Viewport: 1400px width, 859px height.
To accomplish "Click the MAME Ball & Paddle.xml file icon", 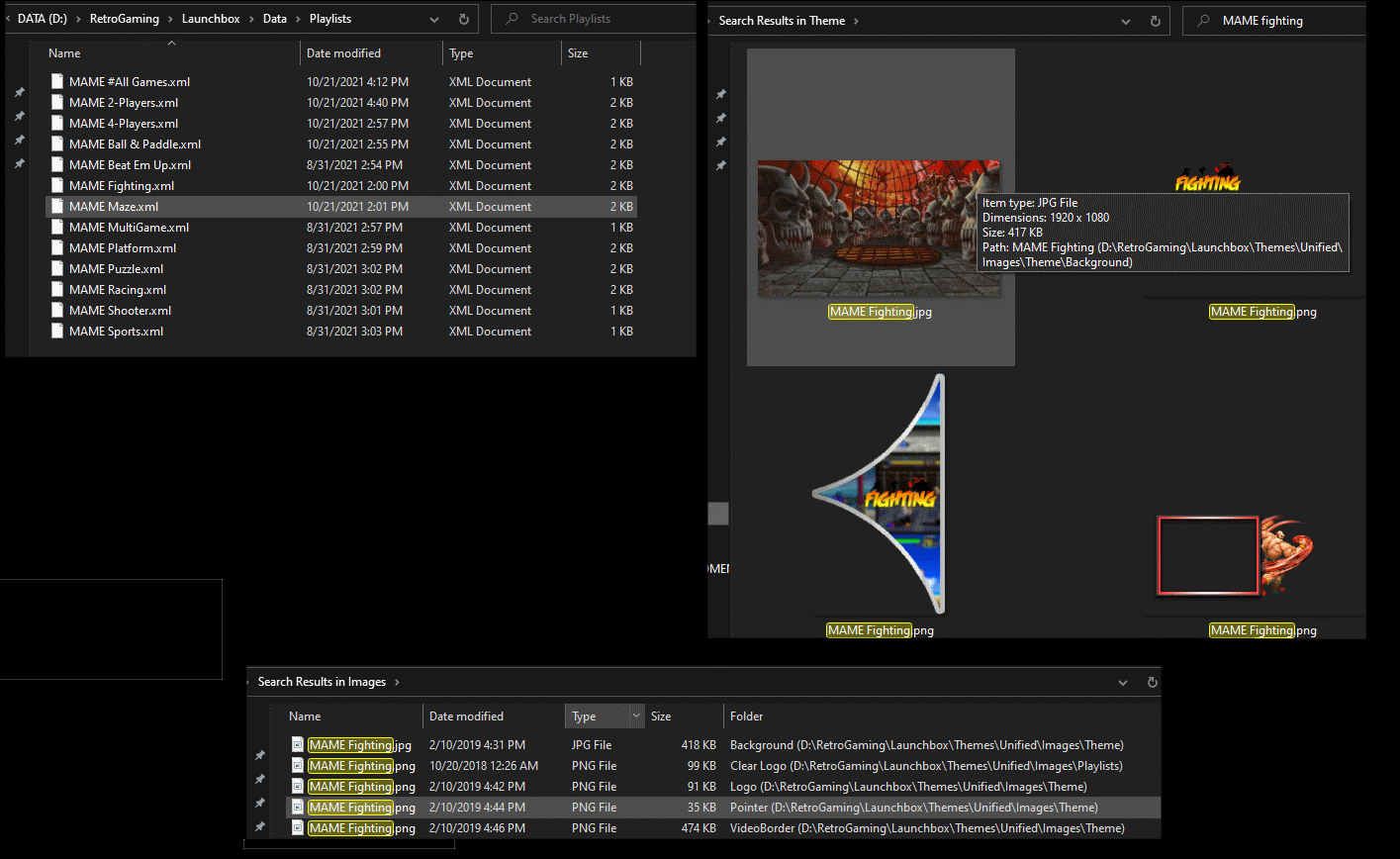I will tap(57, 144).
